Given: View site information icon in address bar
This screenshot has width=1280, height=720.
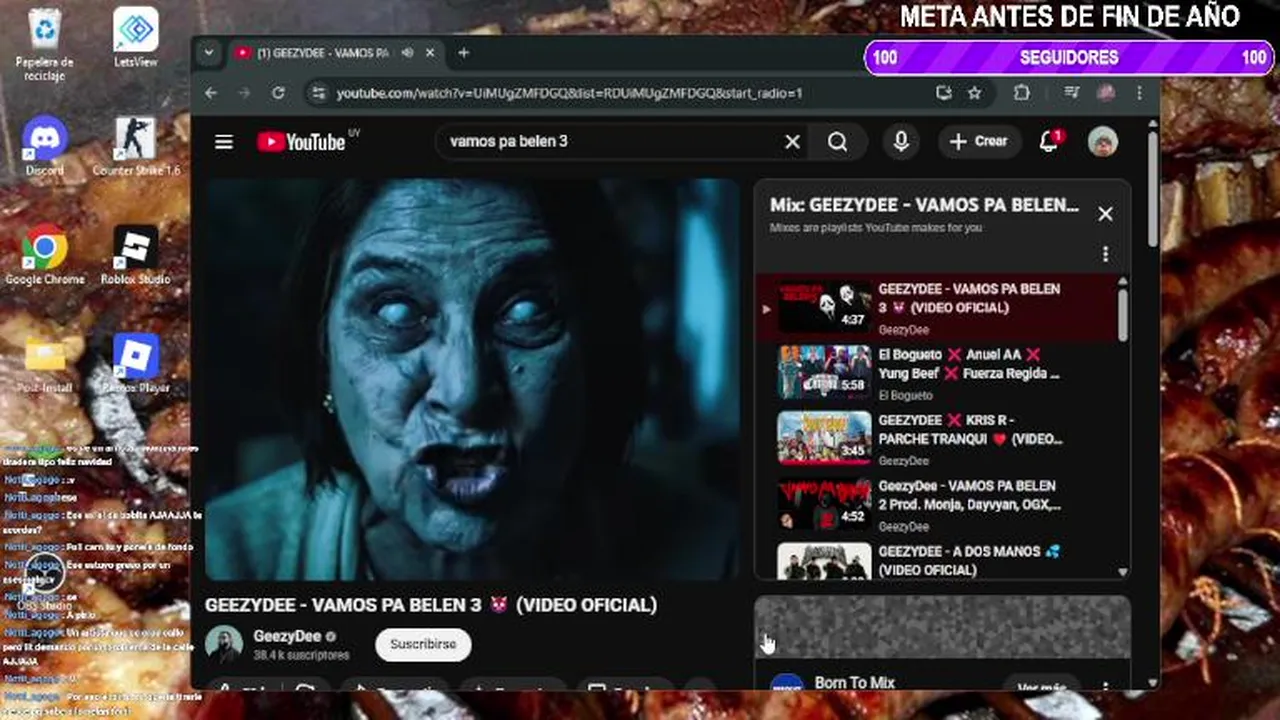Looking at the screenshot, I should 318,93.
